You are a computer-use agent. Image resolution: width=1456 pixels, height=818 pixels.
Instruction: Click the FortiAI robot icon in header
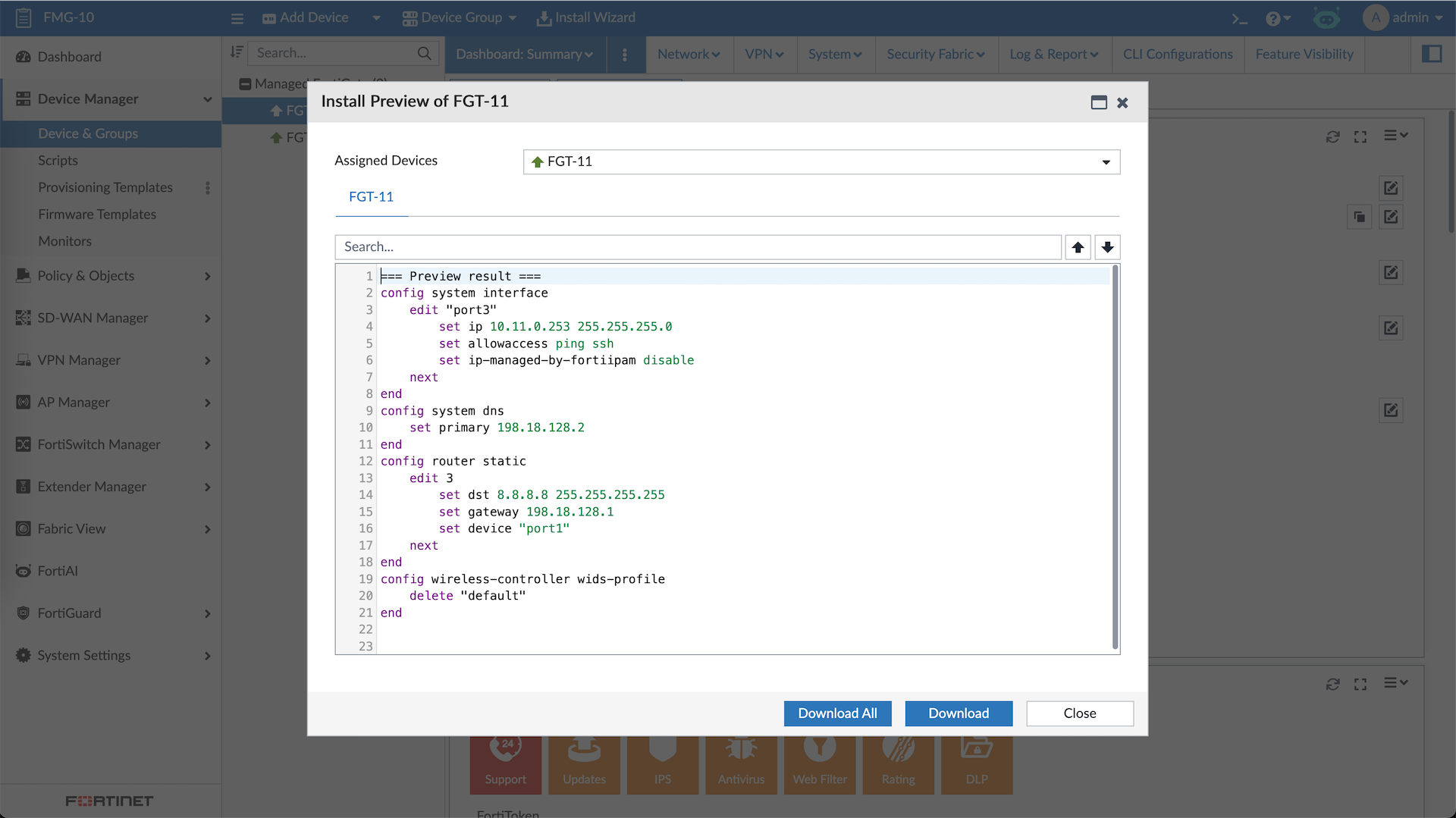click(1326, 18)
